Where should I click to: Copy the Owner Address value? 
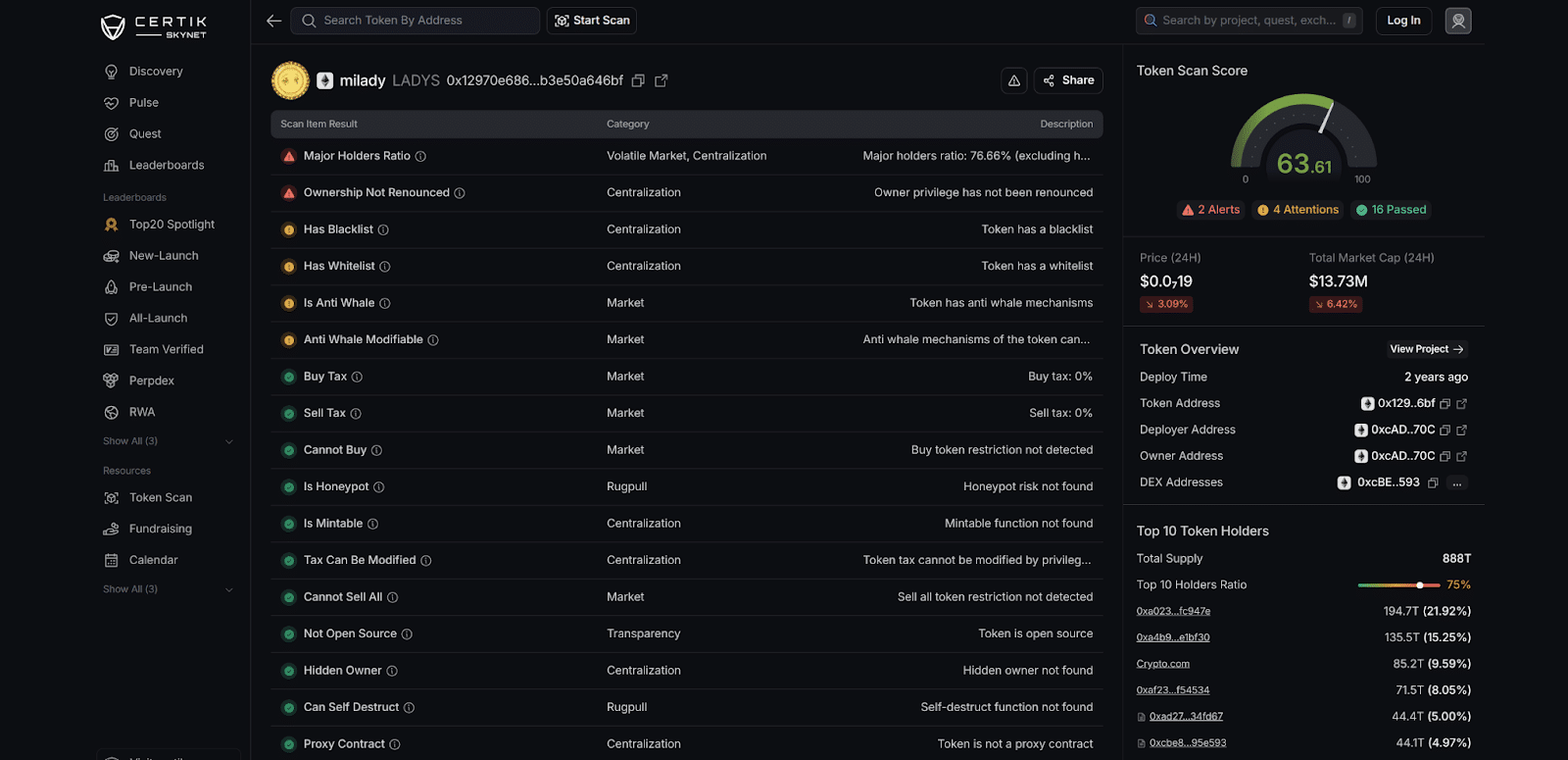coord(1445,456)
